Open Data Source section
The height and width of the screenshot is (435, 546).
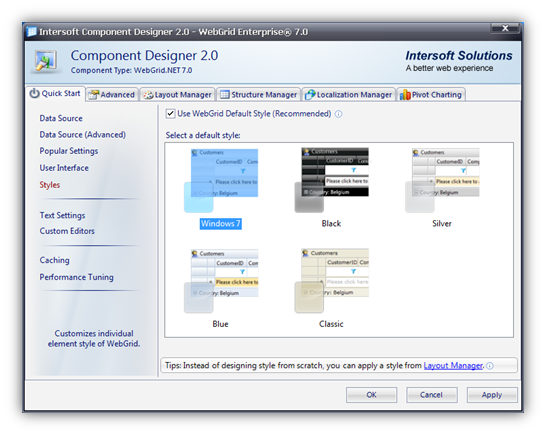(61, 118)
